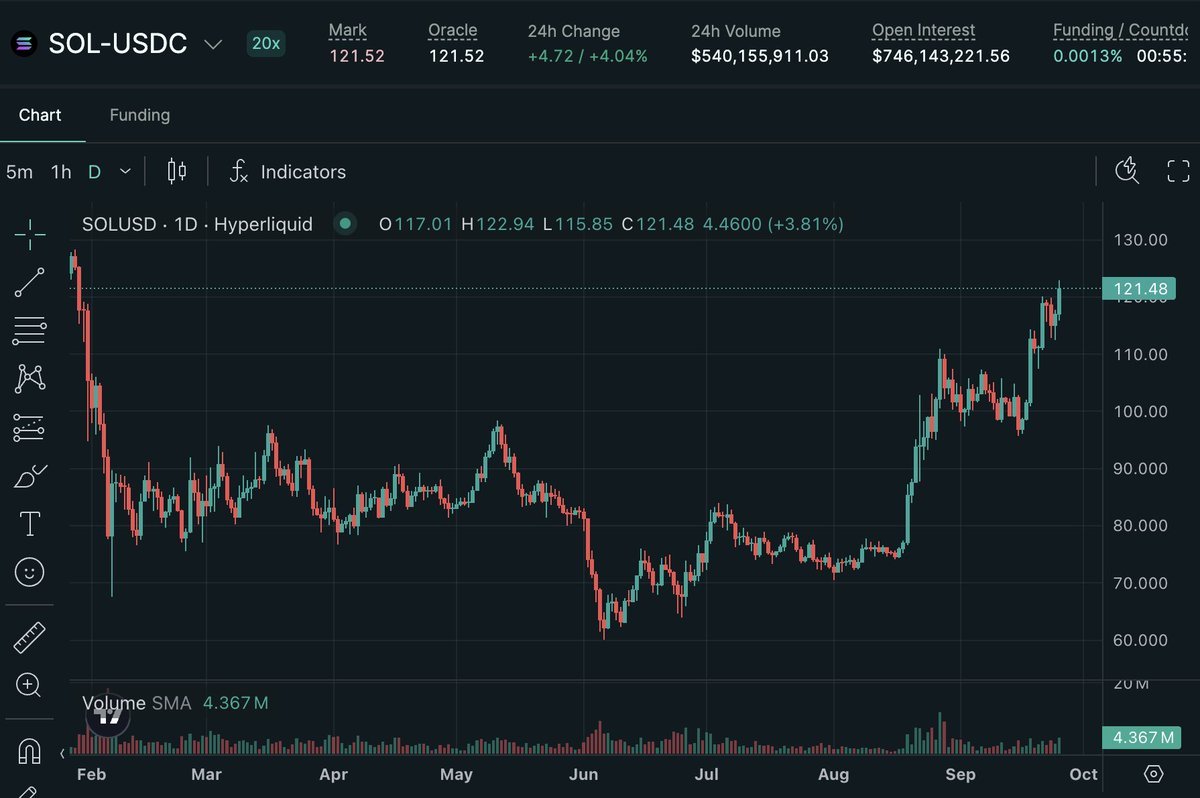Open the emoji icons tool
The width and height of the screenshot is (1200, 798).
[30, 572]
